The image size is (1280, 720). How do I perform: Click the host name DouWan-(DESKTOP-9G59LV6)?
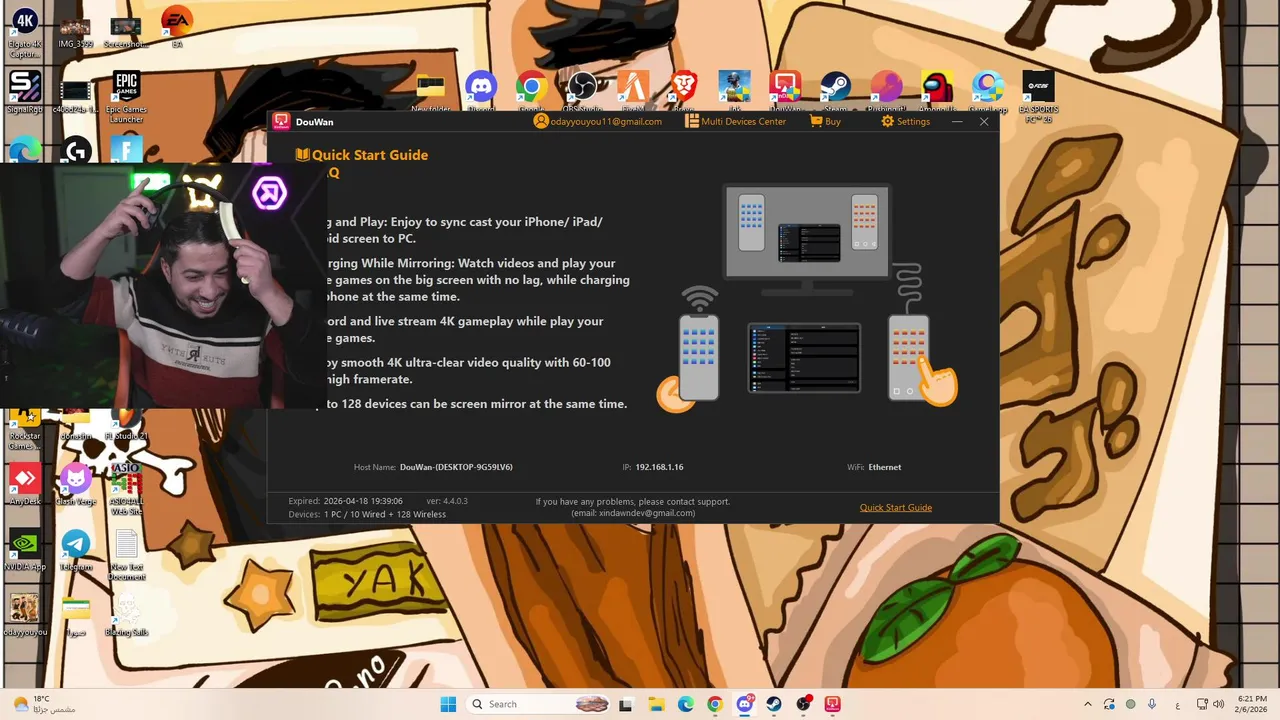(x=456, y=467)
